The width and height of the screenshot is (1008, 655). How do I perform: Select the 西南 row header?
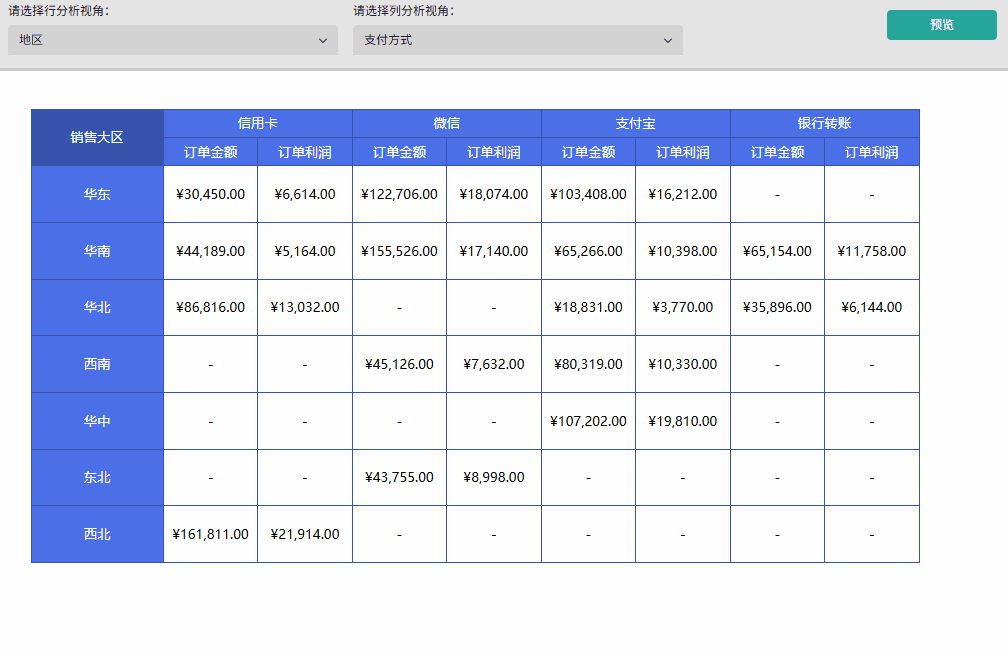tap(97, 364)
